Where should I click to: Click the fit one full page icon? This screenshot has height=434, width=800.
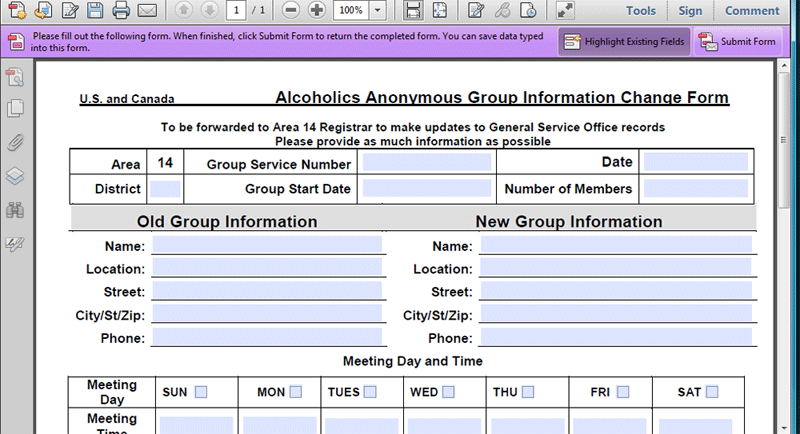click(x=440, y=10)
